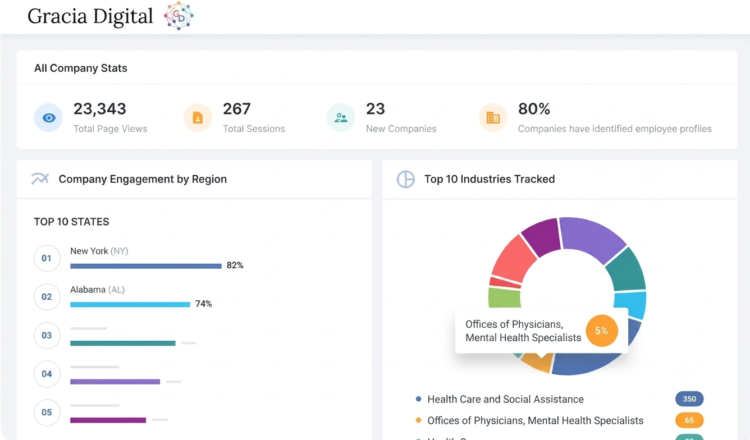This screenshot has height=440, width=750.
Task: Click the Gracia Digital title text
Action: pos(90,16)
